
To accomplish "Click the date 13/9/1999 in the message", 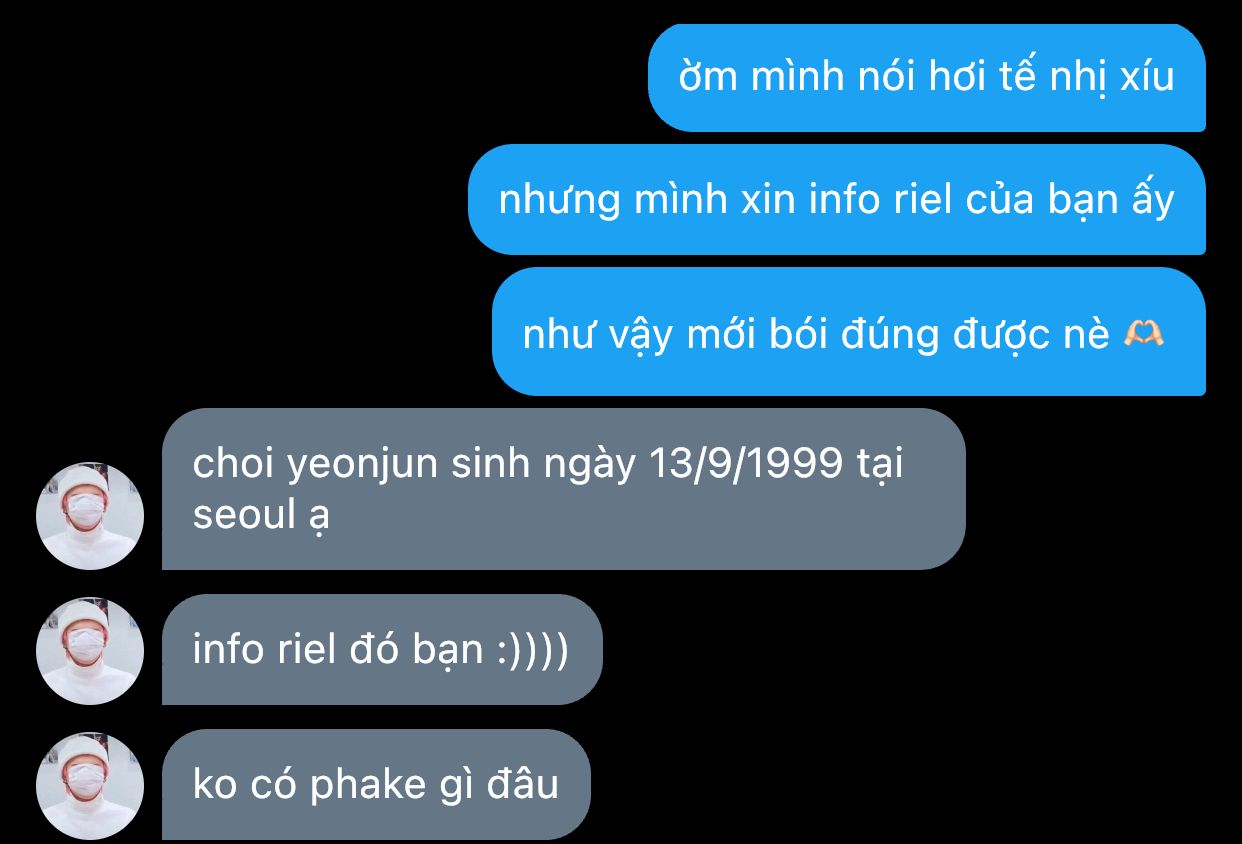I will coord(747,464).
